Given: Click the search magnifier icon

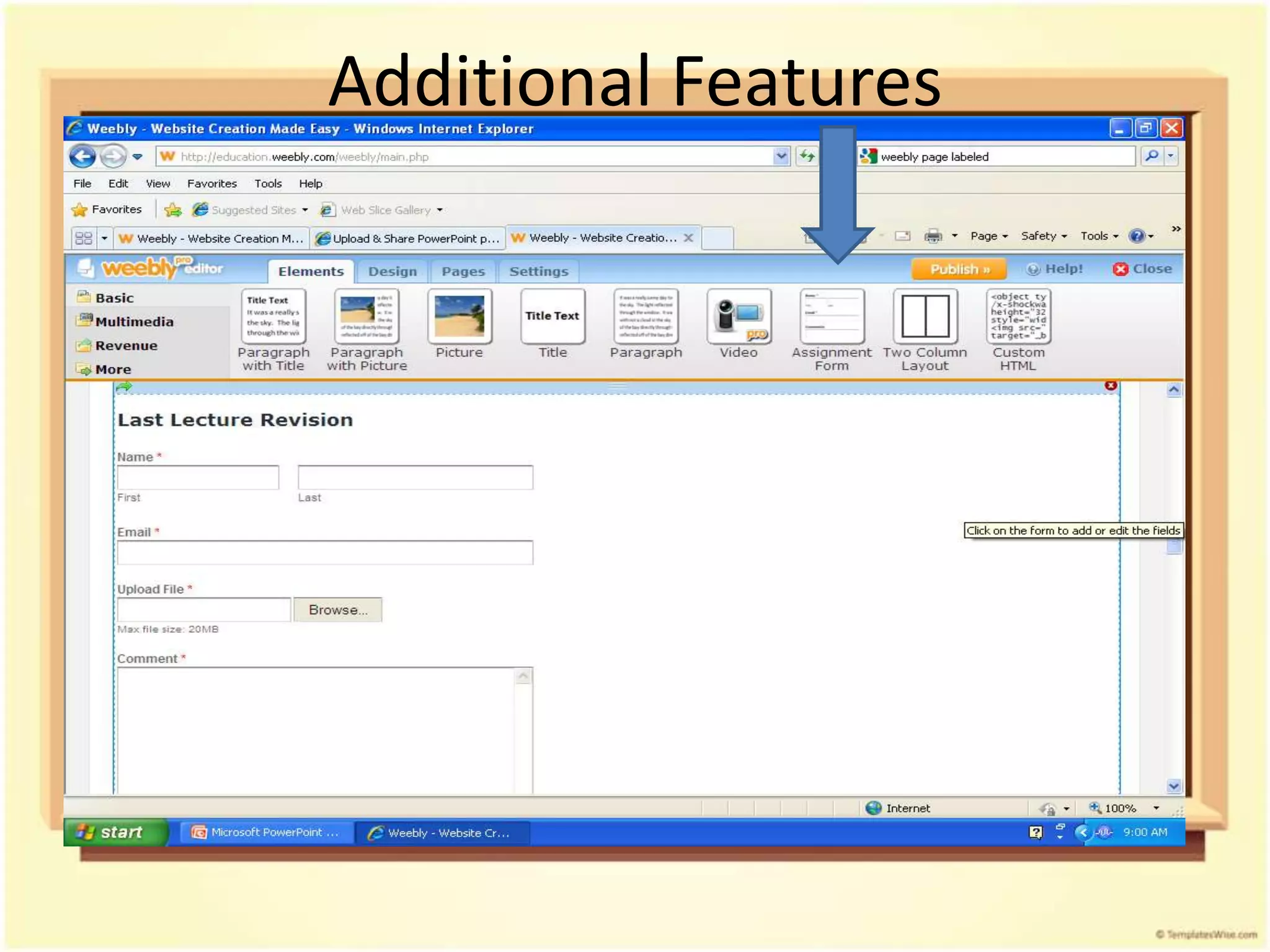Looking at the screenshot, I should tap(1152, 156).
